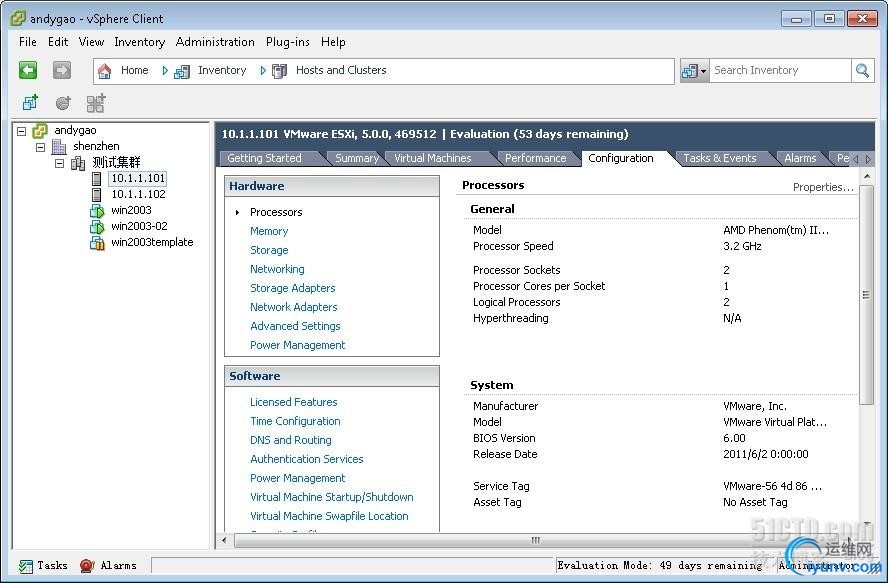
Task: Open the Storage hardware settings
Action: 269,250
